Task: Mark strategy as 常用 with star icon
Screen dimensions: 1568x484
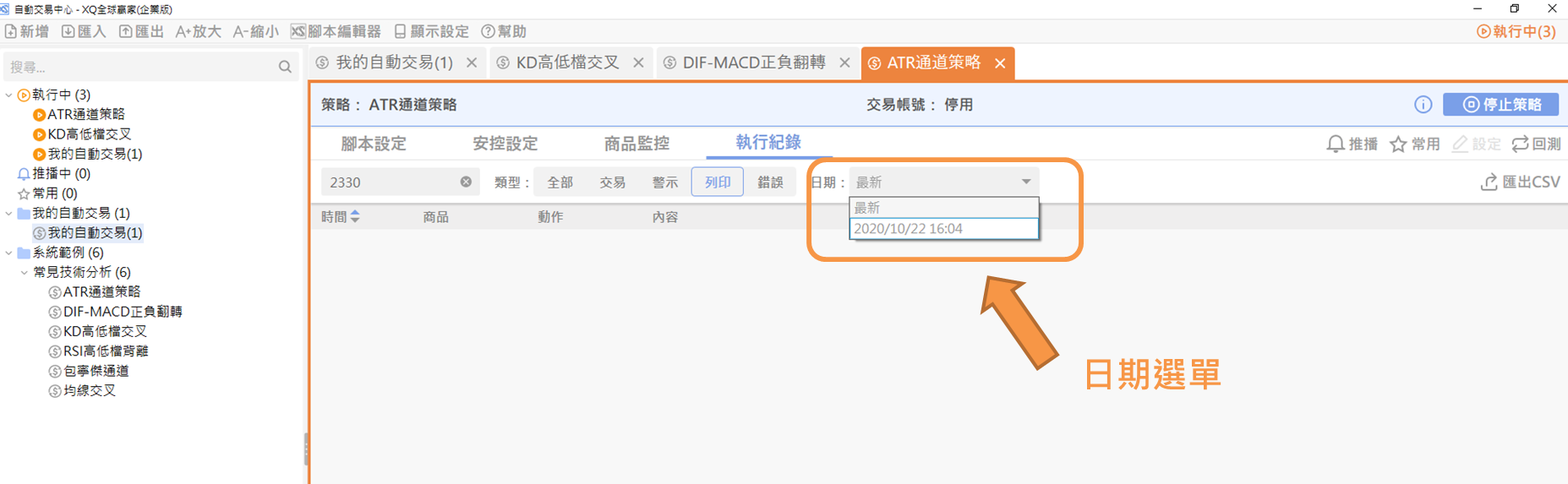Action: coord(1398,144)
